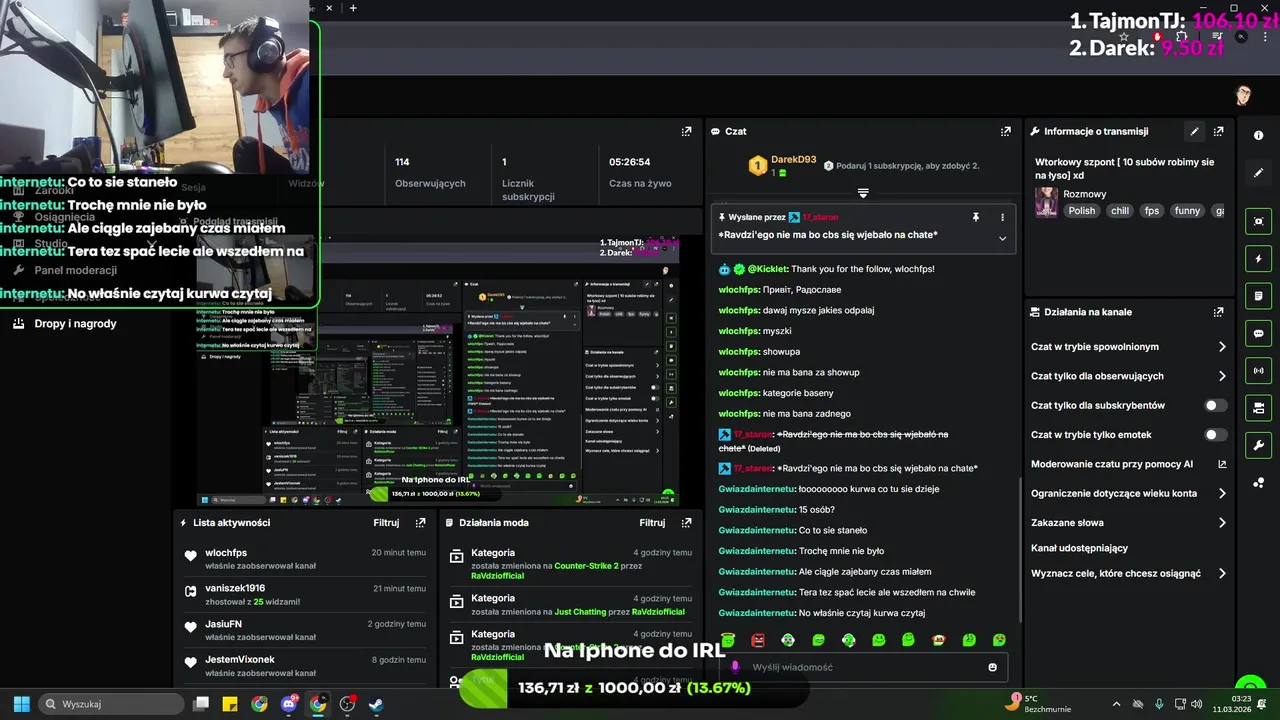The image size is (1280, 720).
Task: Open Kanał udostępniający option
Action: 1079,548
